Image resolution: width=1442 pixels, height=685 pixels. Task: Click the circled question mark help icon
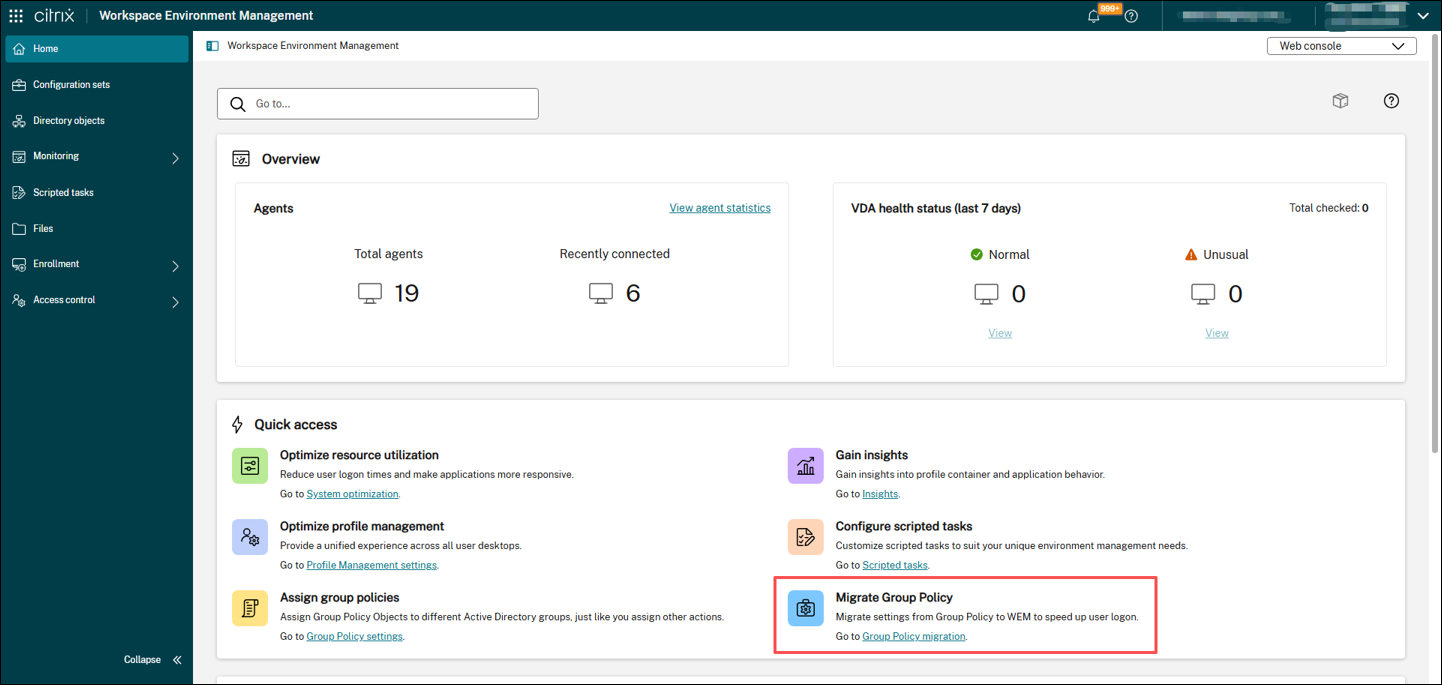(x=1391, y=101)
